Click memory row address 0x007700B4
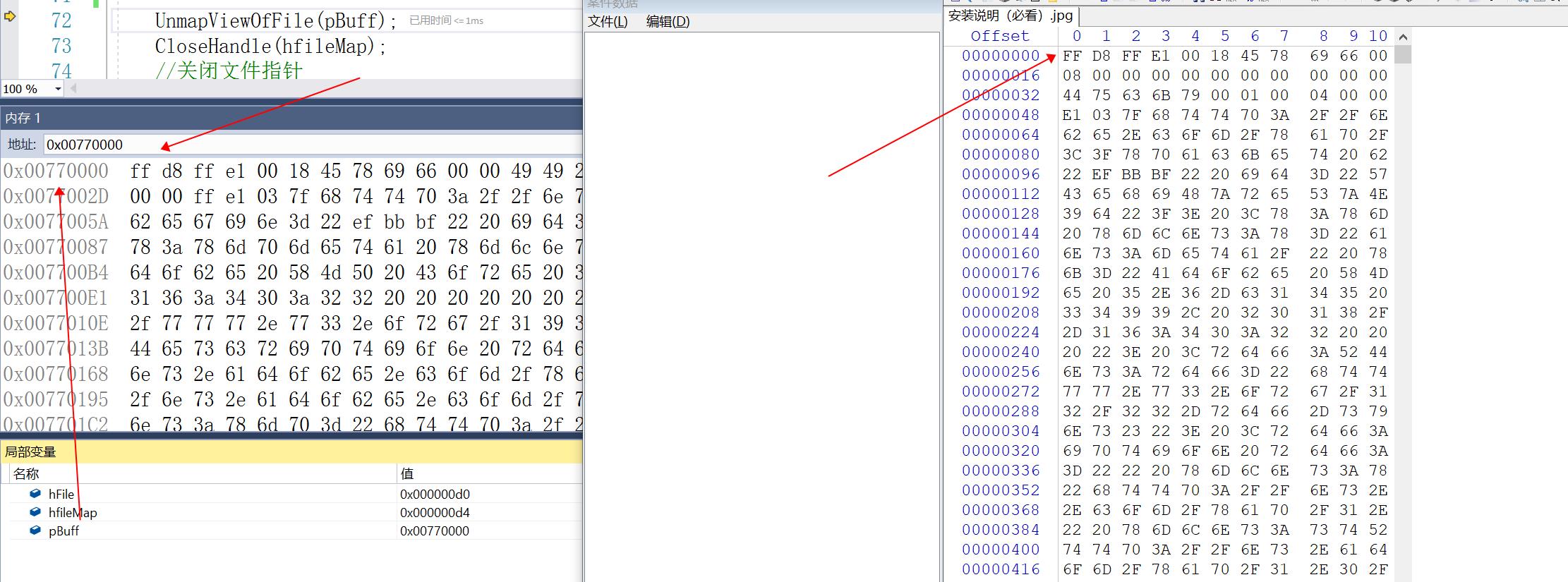 pyautogui.click(x=56, y=272)
